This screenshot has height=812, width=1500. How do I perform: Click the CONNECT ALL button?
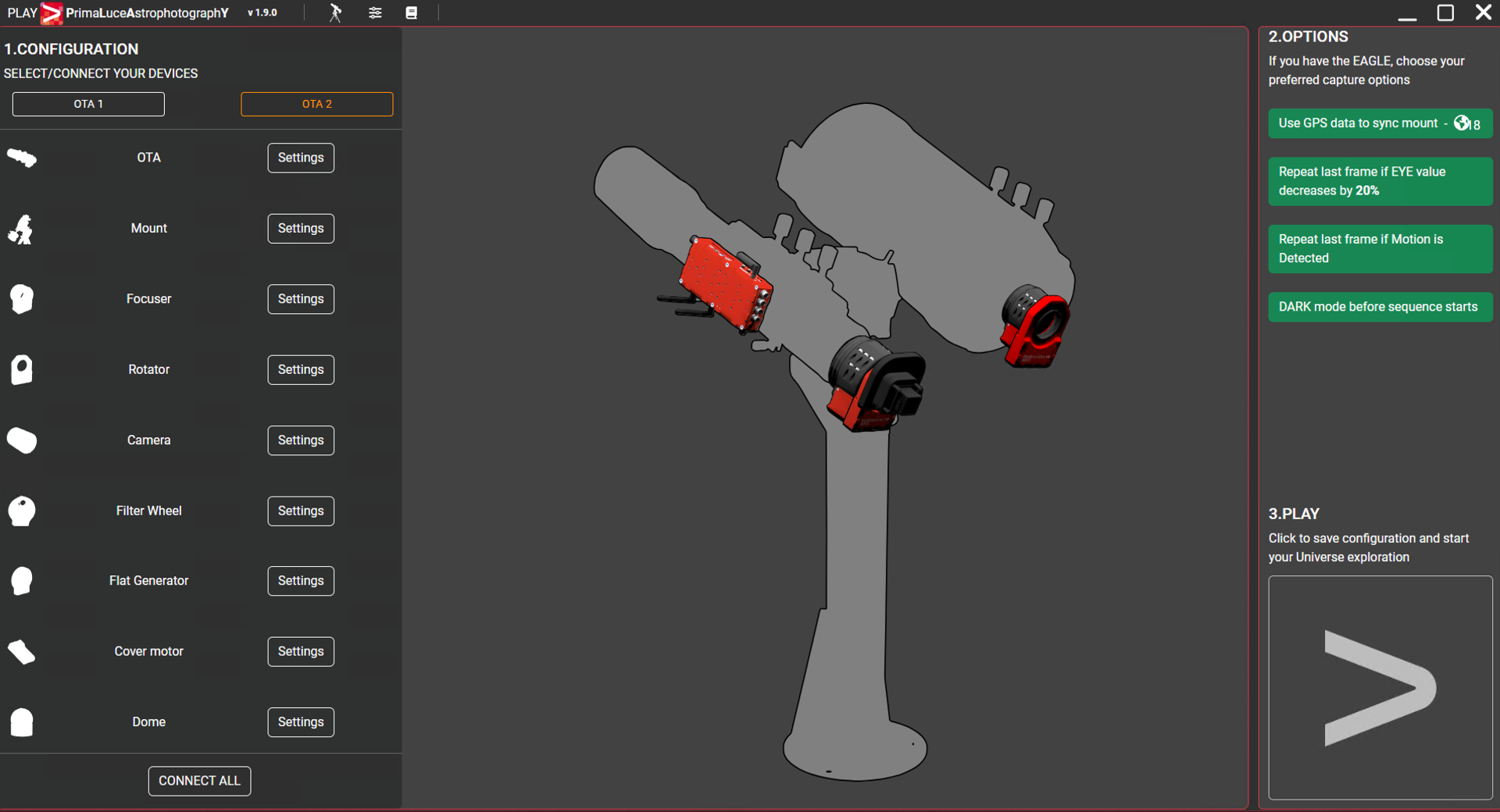tap(199, 781)
